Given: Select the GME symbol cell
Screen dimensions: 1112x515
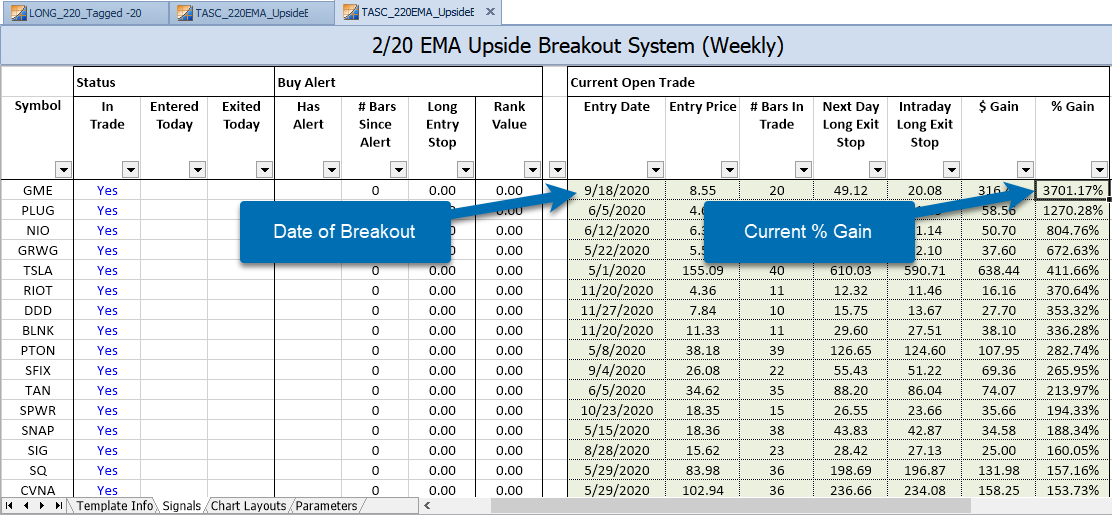Looking at the screenshot, I should pos(37,190).
